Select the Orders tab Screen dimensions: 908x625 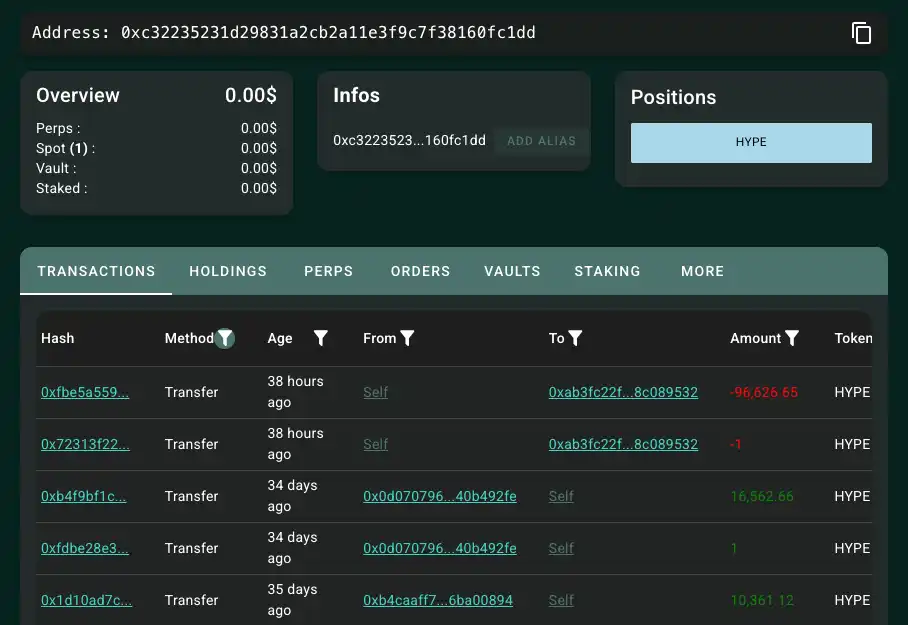[420, 271]
